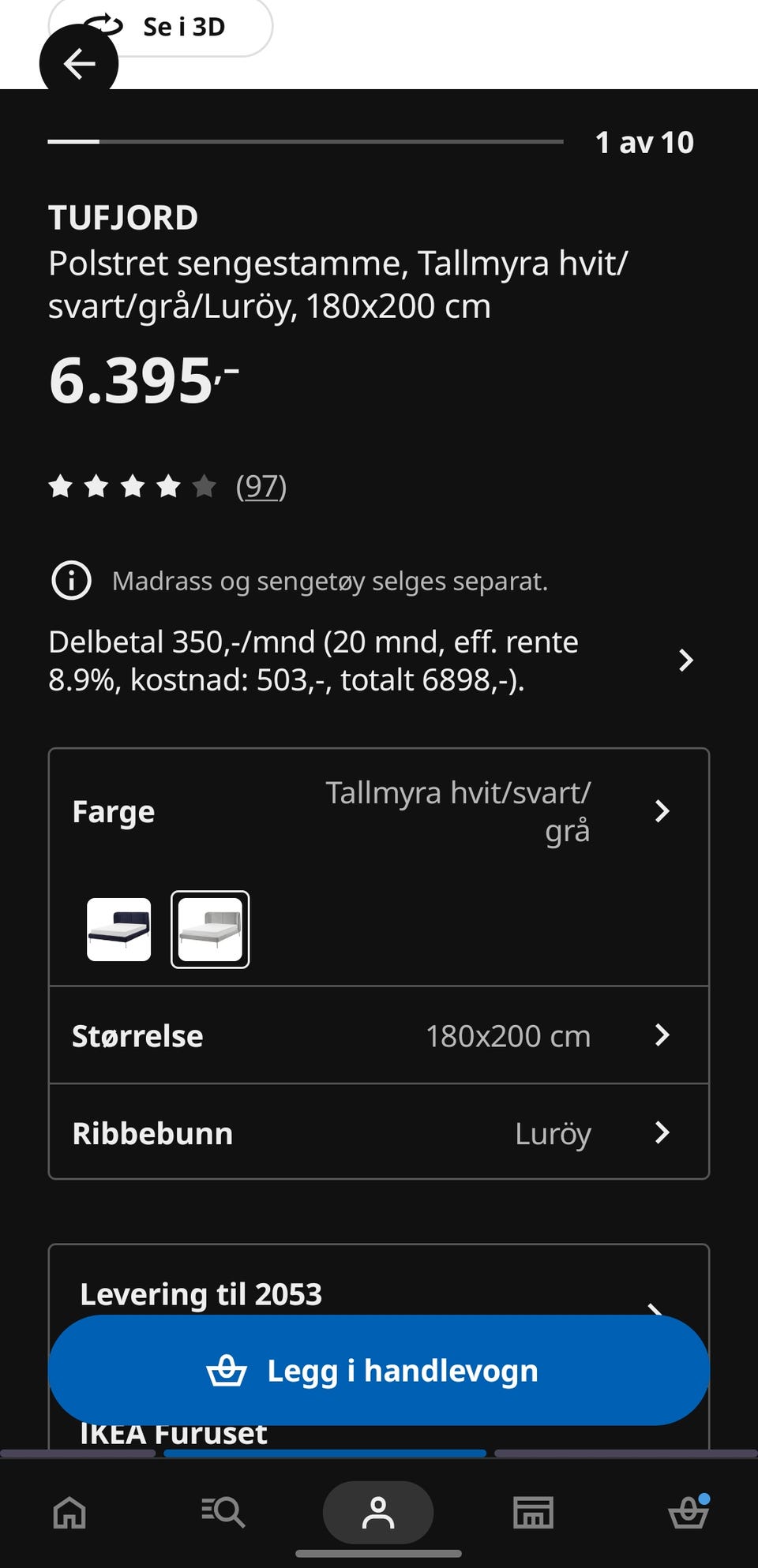Open the search tab in bottom navigation
Screen dimensions: 758x1568
coord(223,1513)
